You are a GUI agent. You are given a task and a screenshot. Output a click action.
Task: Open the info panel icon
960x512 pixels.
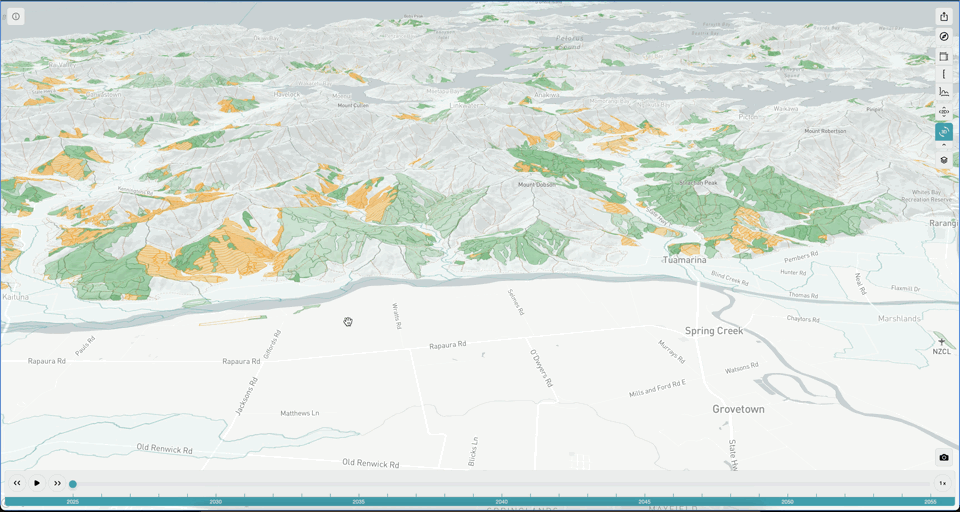coord(16,17)
